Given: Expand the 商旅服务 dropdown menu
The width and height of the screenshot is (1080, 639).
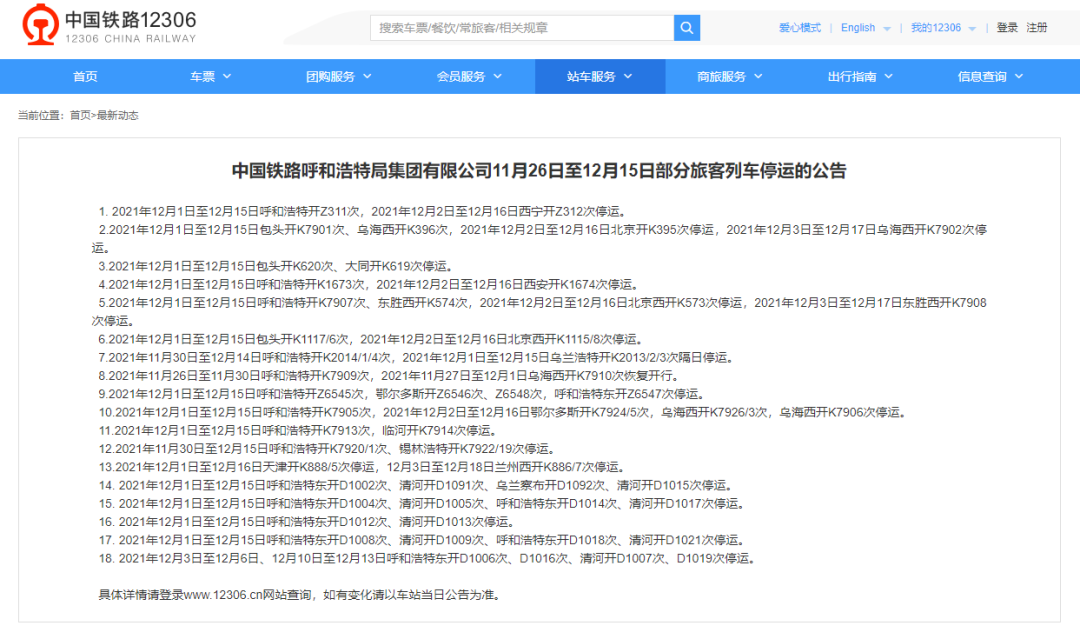Looking at the screenshot, I should pos(729,75).
